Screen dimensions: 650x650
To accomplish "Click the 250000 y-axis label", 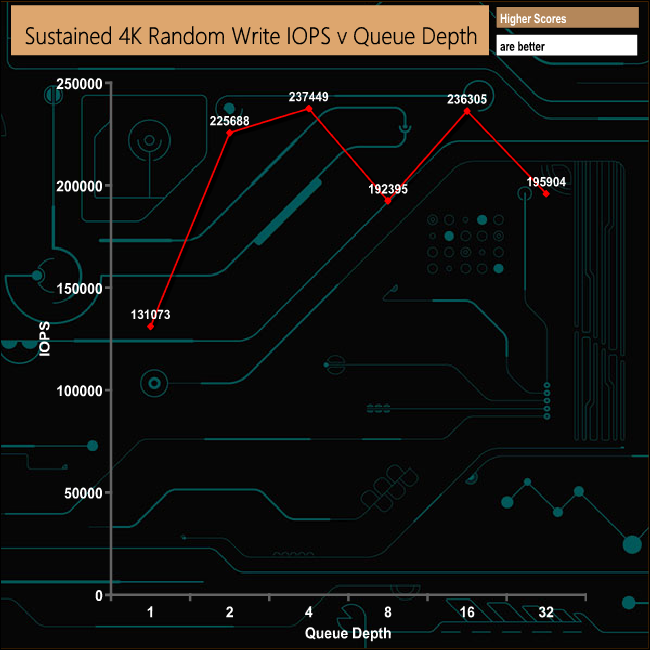I will point(79,84).
